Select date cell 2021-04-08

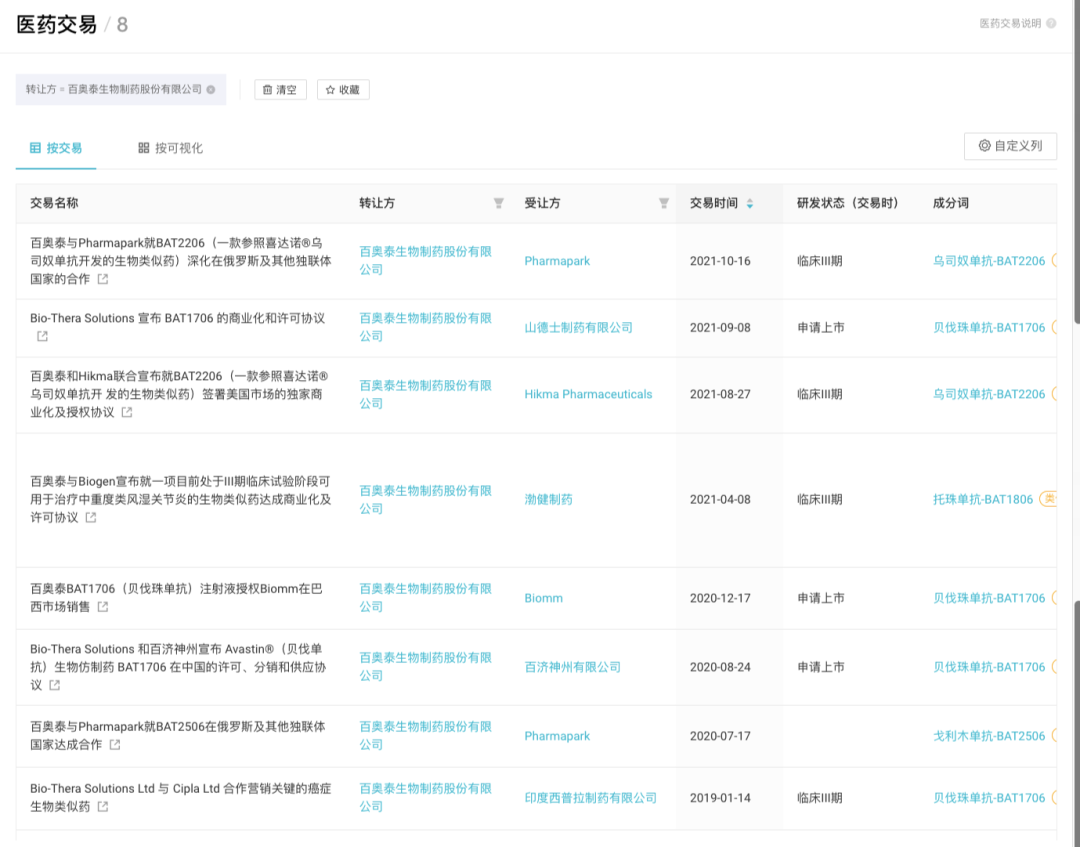coord(720,499)
